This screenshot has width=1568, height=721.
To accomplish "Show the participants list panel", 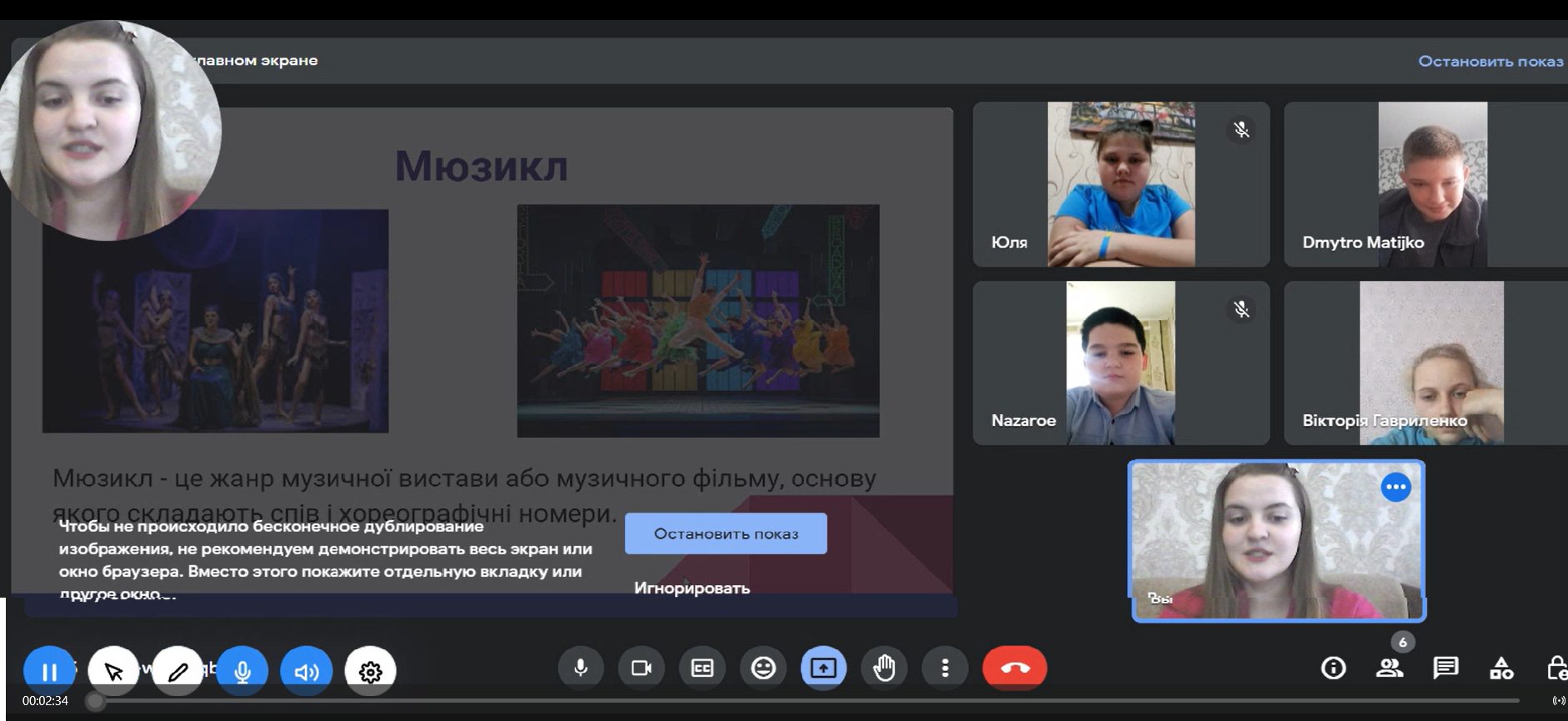I will tap(1389, 668).
